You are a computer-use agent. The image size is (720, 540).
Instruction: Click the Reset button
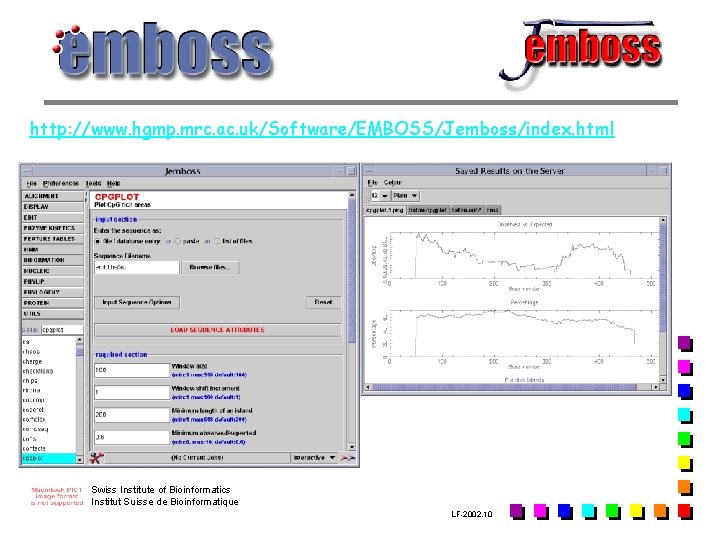tap(323, 302)
